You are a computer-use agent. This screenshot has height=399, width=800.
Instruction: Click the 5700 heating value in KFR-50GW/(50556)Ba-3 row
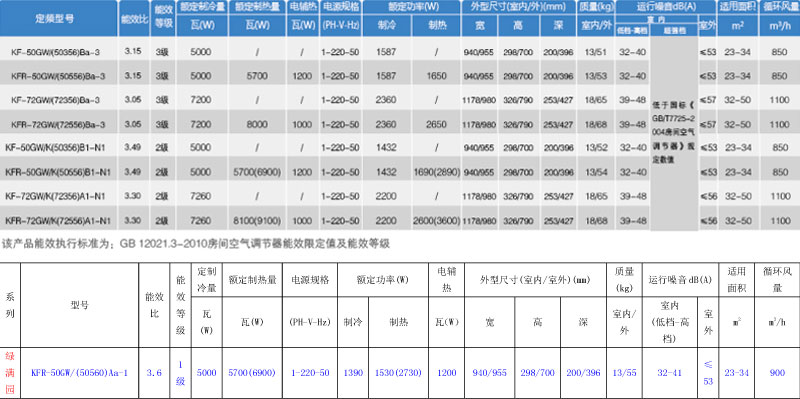point(257,76)
